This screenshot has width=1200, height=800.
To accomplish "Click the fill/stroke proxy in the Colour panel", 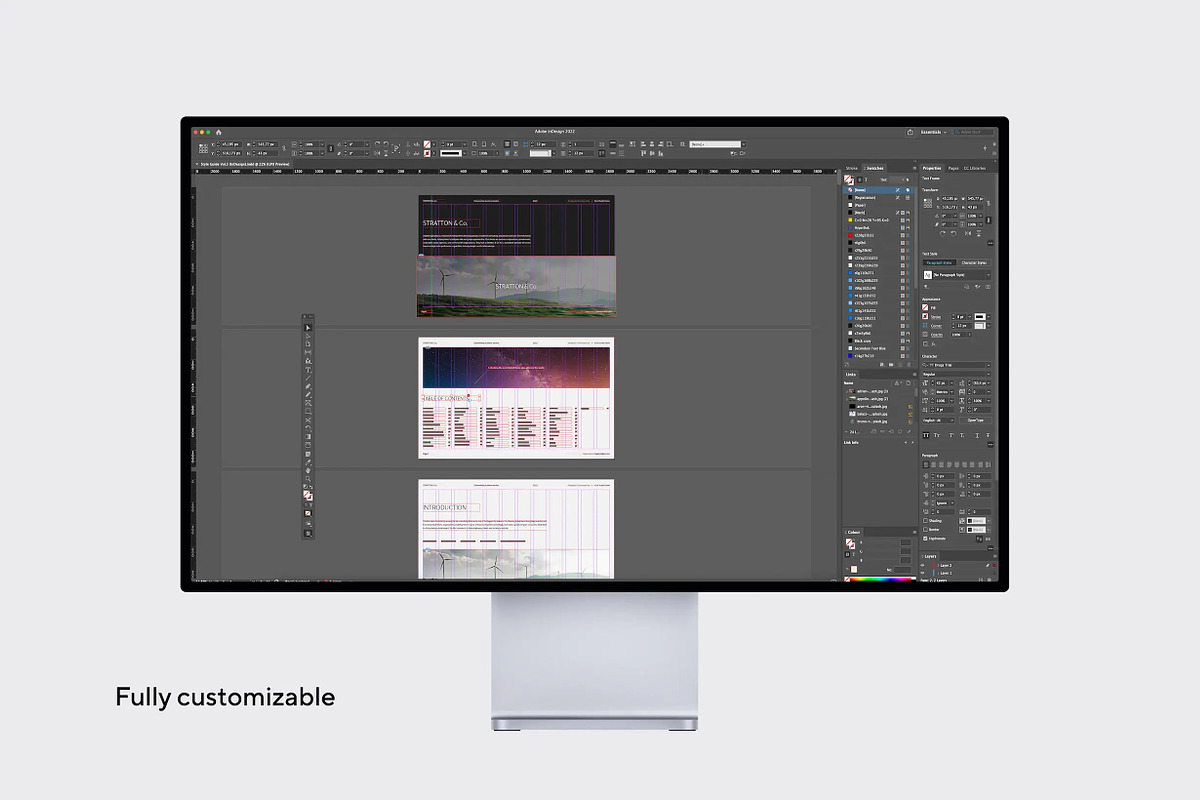I will coord(850,543).
